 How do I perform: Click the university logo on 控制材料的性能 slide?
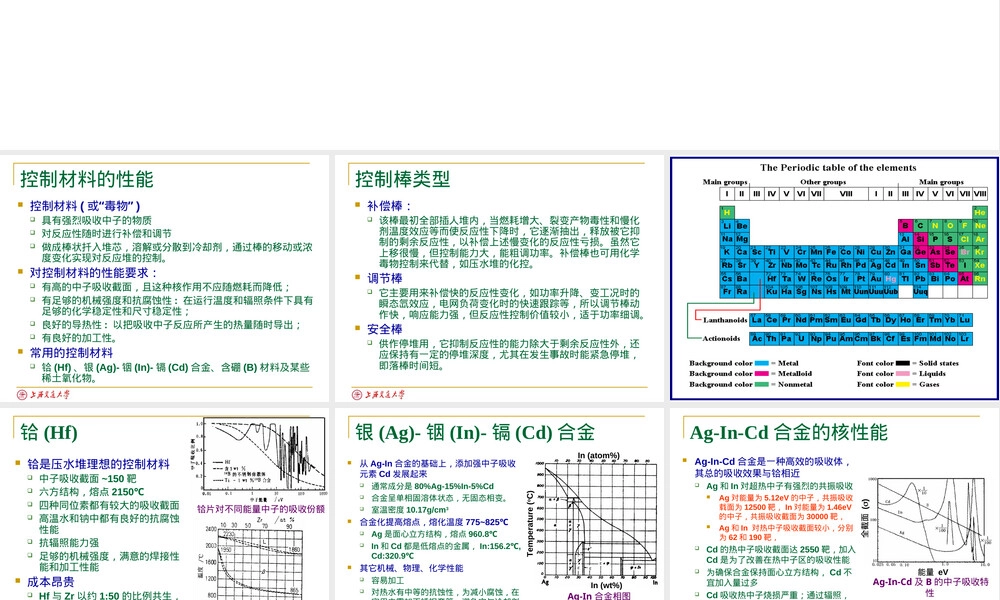coord(43,395)
